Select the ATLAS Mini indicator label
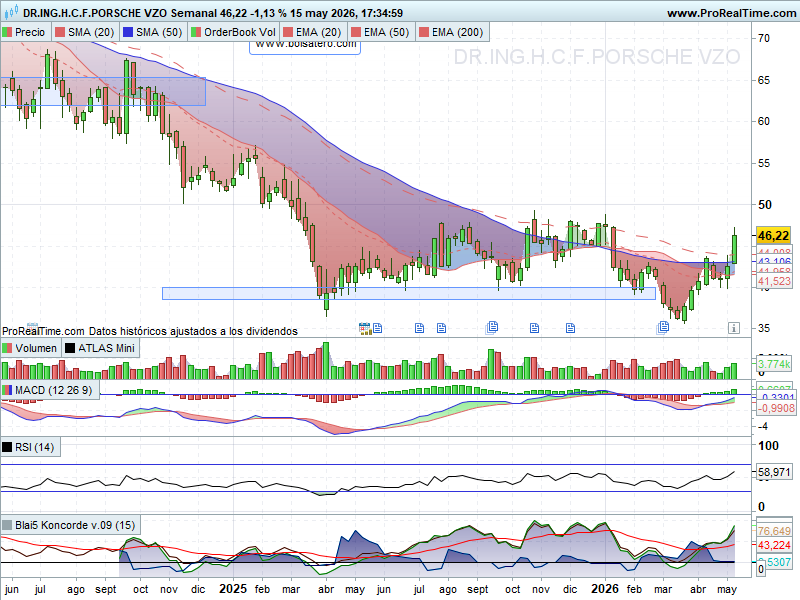 click(101, 348)
